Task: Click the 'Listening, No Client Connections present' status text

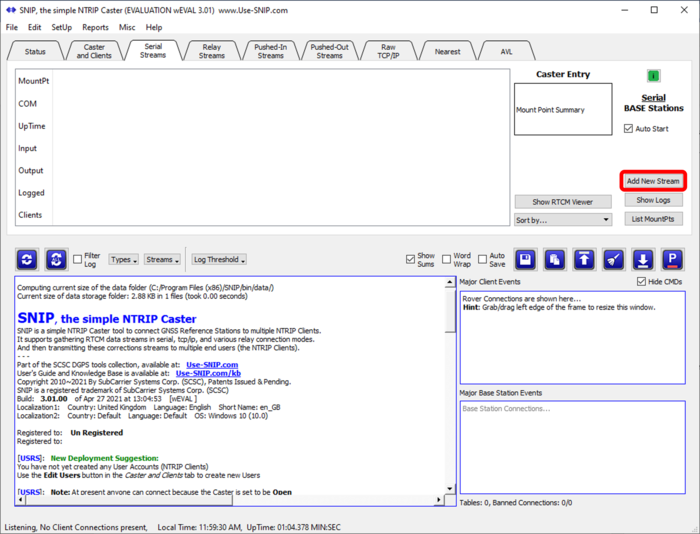Action: 76,527
